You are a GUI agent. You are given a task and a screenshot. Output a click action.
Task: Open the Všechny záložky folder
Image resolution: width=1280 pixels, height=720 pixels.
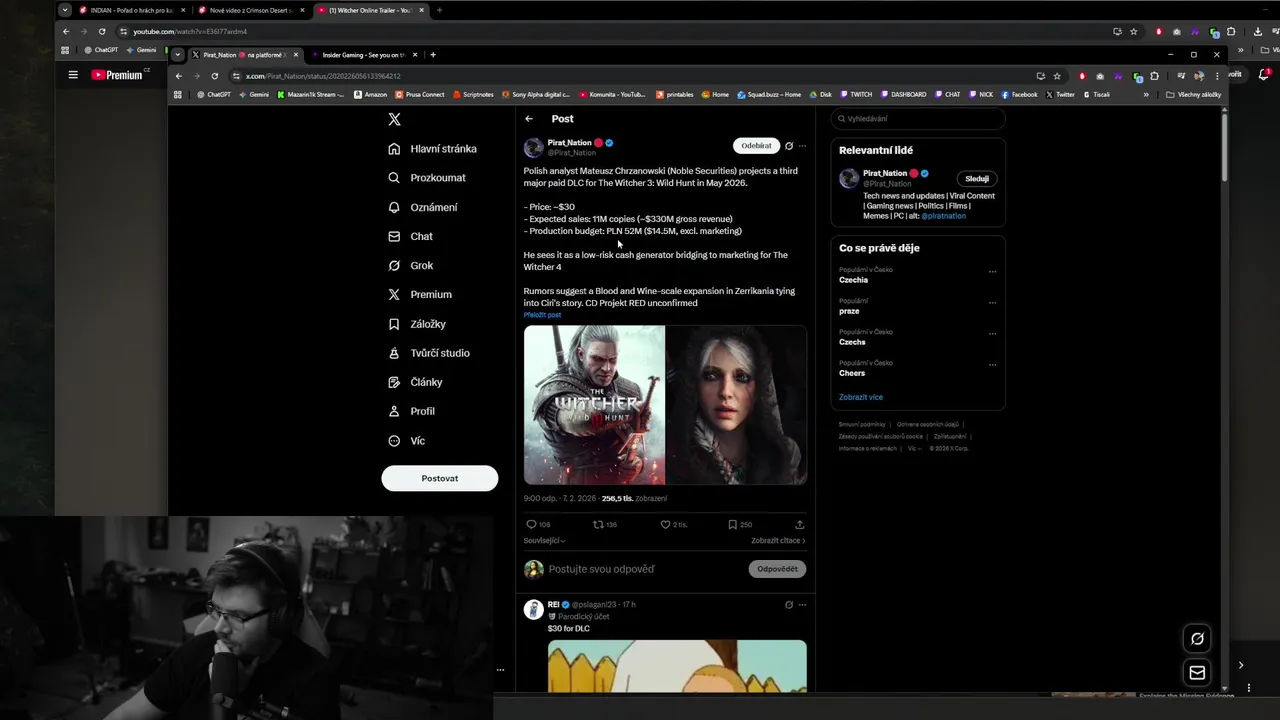(1194, 95)
